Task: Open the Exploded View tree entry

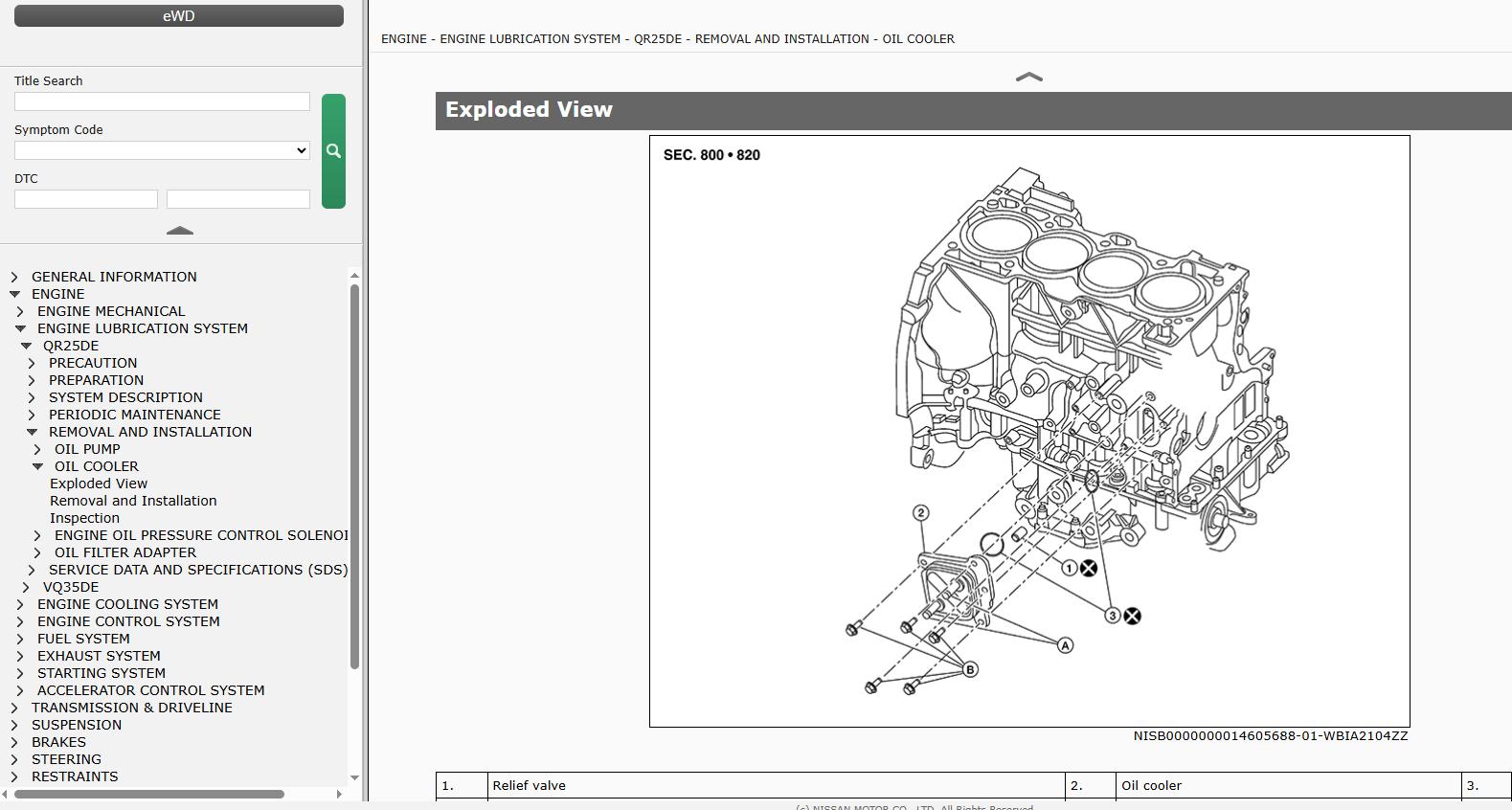Action: pos(99,484)
